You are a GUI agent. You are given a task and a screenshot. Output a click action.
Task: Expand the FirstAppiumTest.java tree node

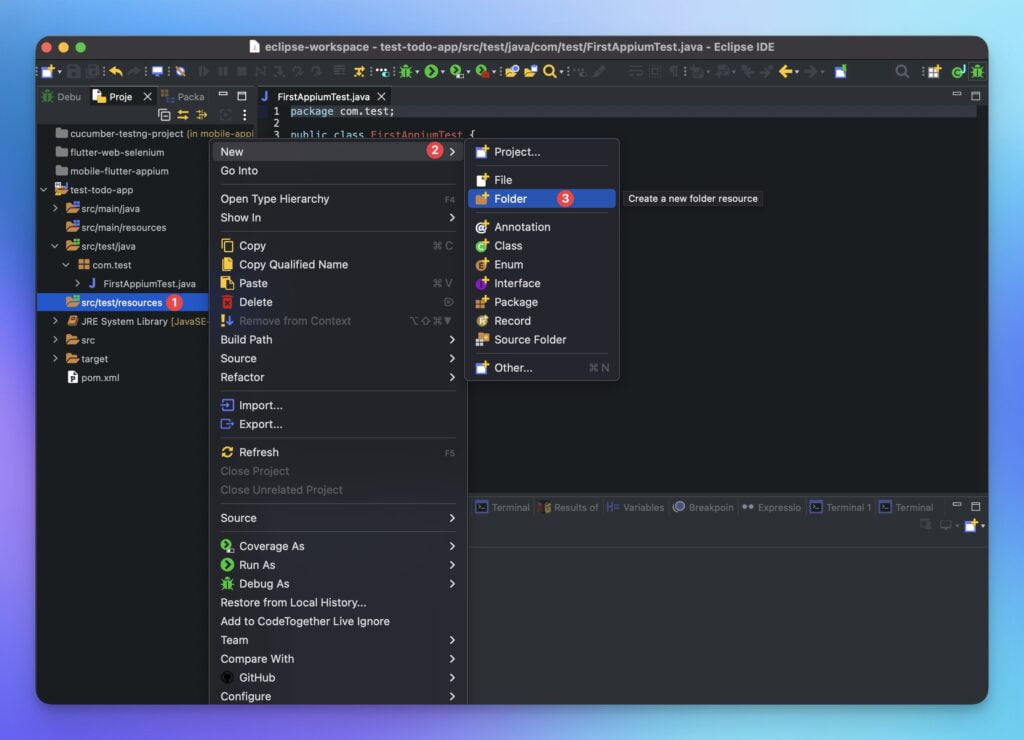tap(77, 283)
